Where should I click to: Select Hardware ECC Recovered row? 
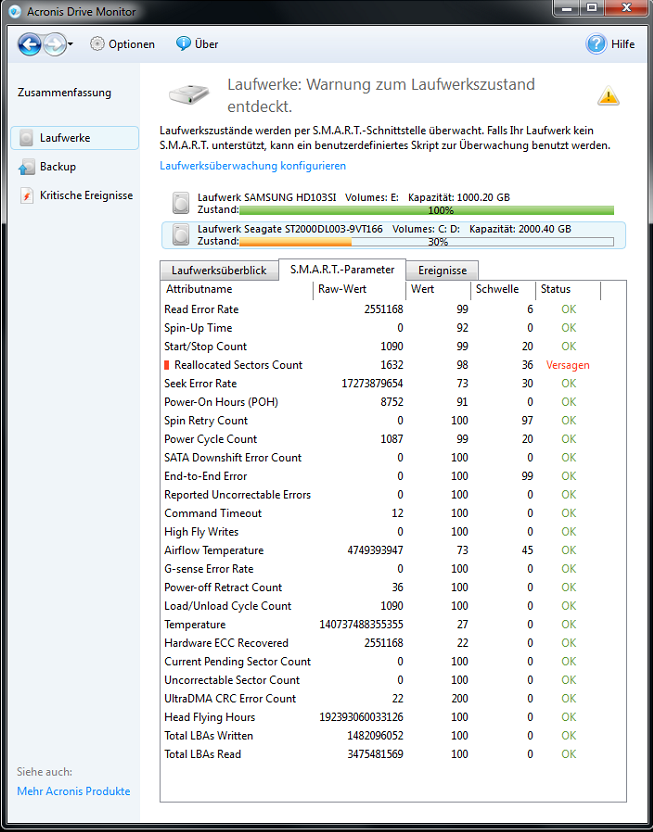point(393,643)
